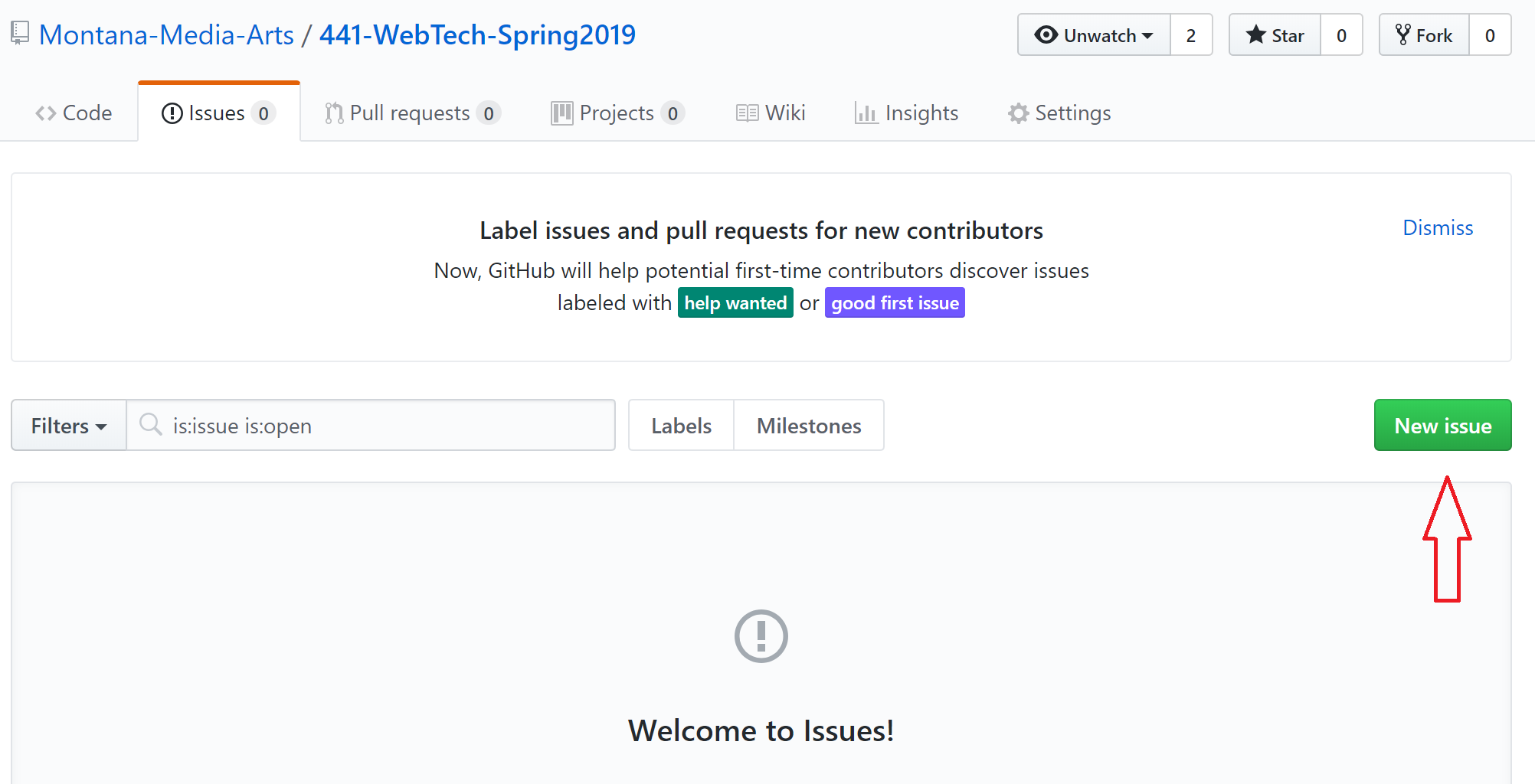View the stargazers count next to Star

tap(1341, 35)
